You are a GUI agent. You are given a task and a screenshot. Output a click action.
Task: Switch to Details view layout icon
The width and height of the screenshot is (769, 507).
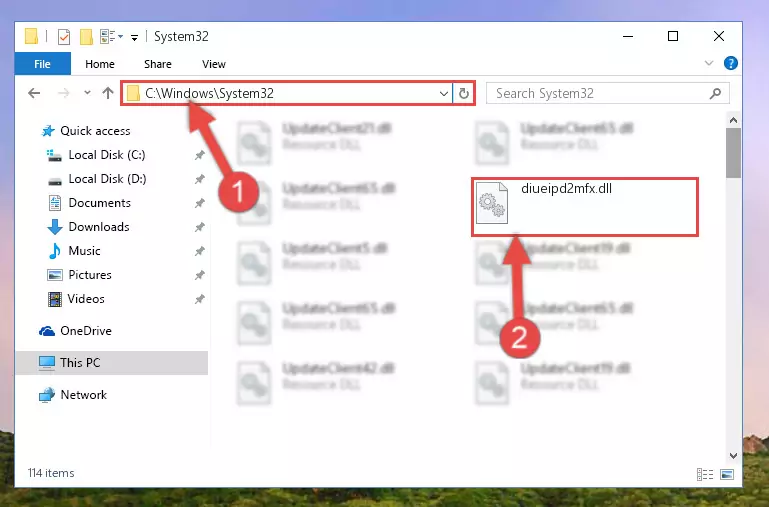pyautogui.click(x=705, y=474)
